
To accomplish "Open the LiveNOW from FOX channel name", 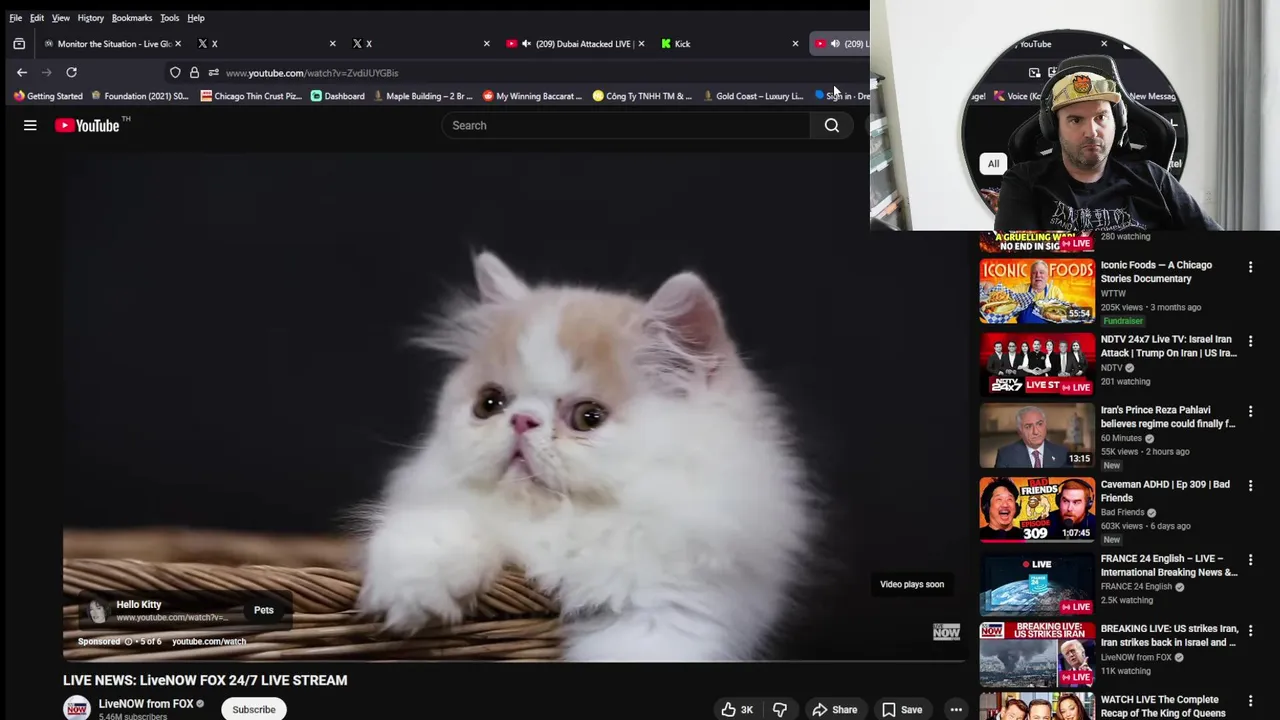I will 146,704.
